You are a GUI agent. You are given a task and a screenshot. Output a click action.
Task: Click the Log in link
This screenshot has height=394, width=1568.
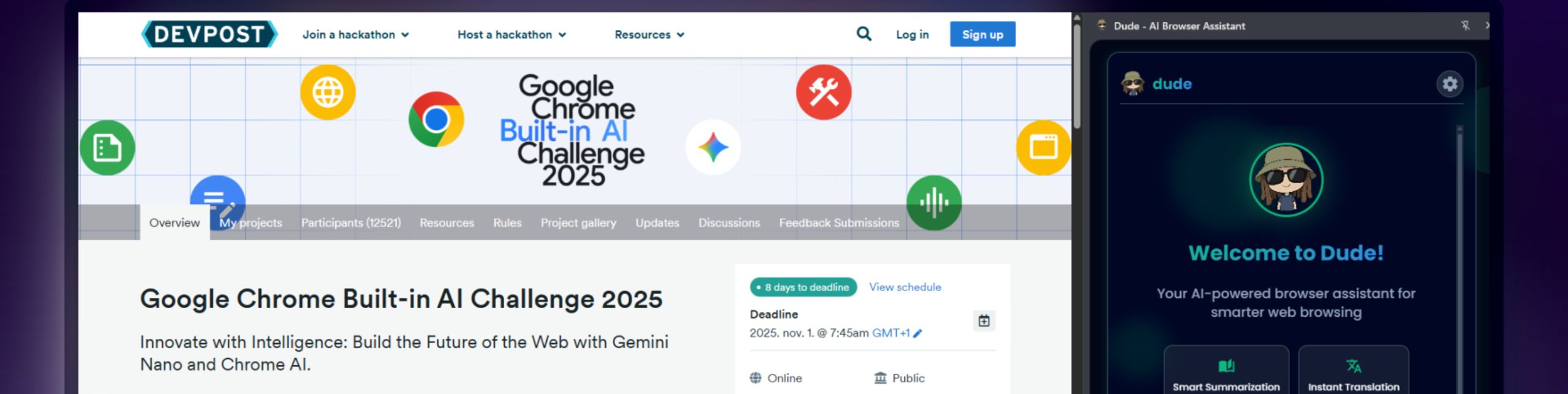click(x=912, y=35)
